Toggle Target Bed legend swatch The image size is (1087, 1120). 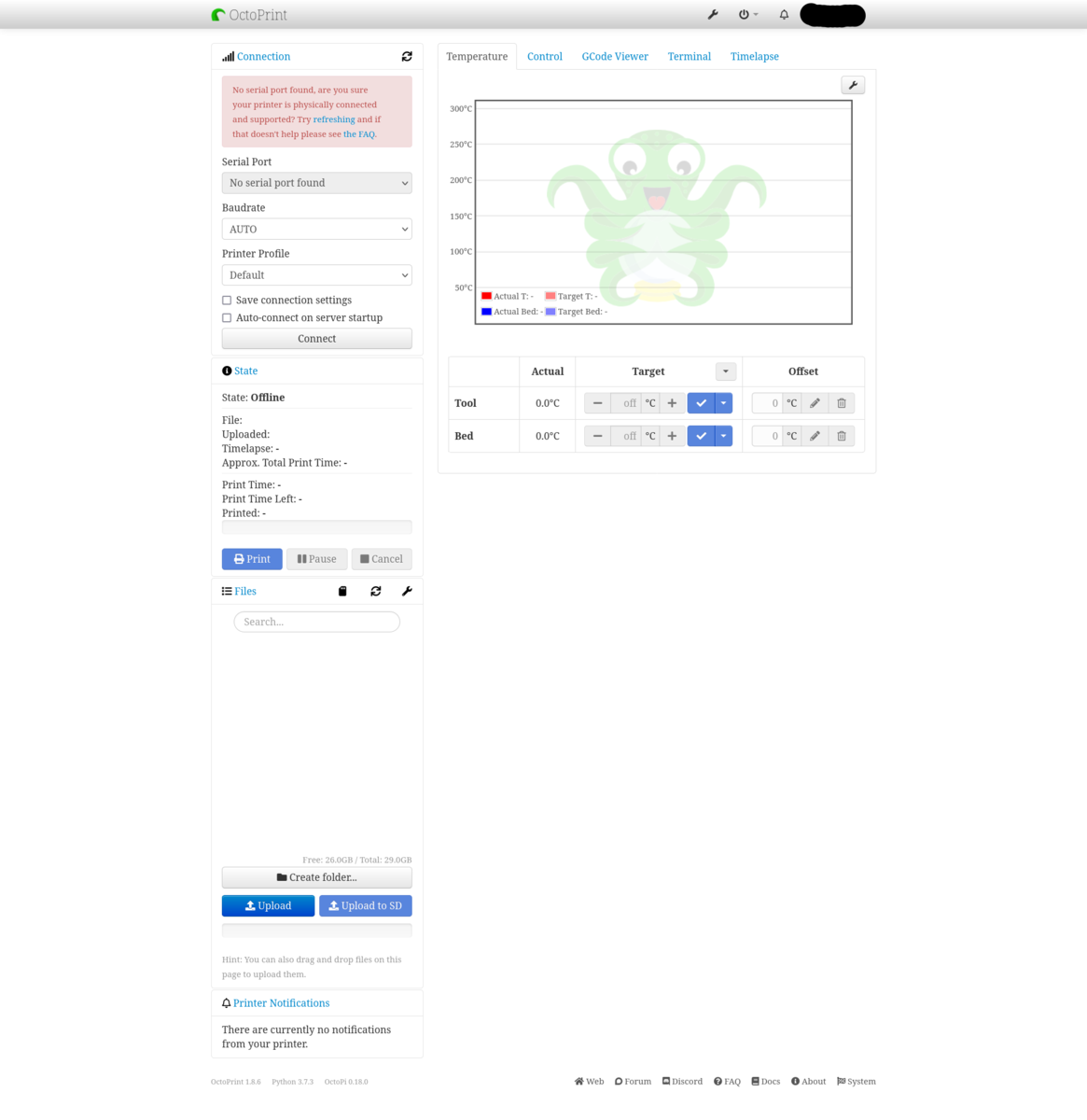tap(550, 312)
